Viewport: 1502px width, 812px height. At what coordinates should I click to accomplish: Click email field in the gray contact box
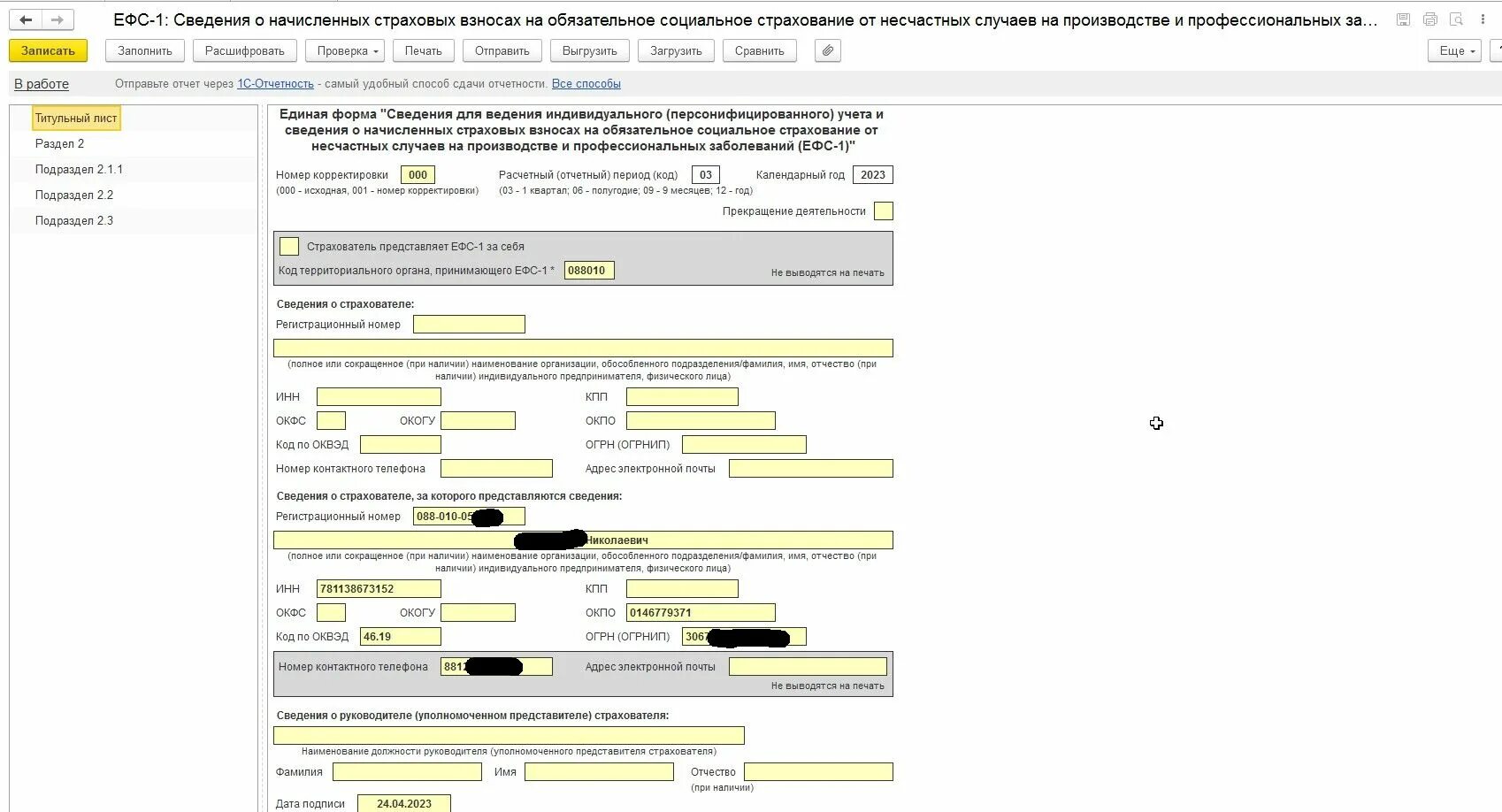[x=808, y=667]
